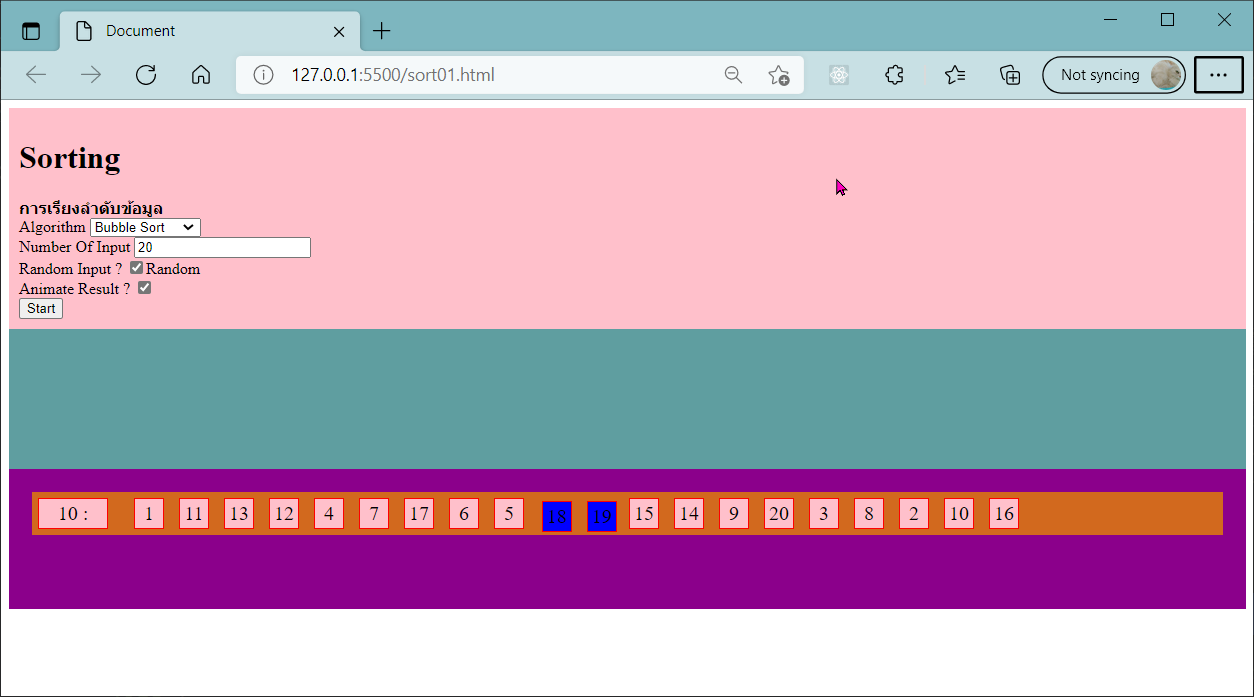Click the number box 4
Viewport: 1254px width, 697px height.
(x=329, y=514)
